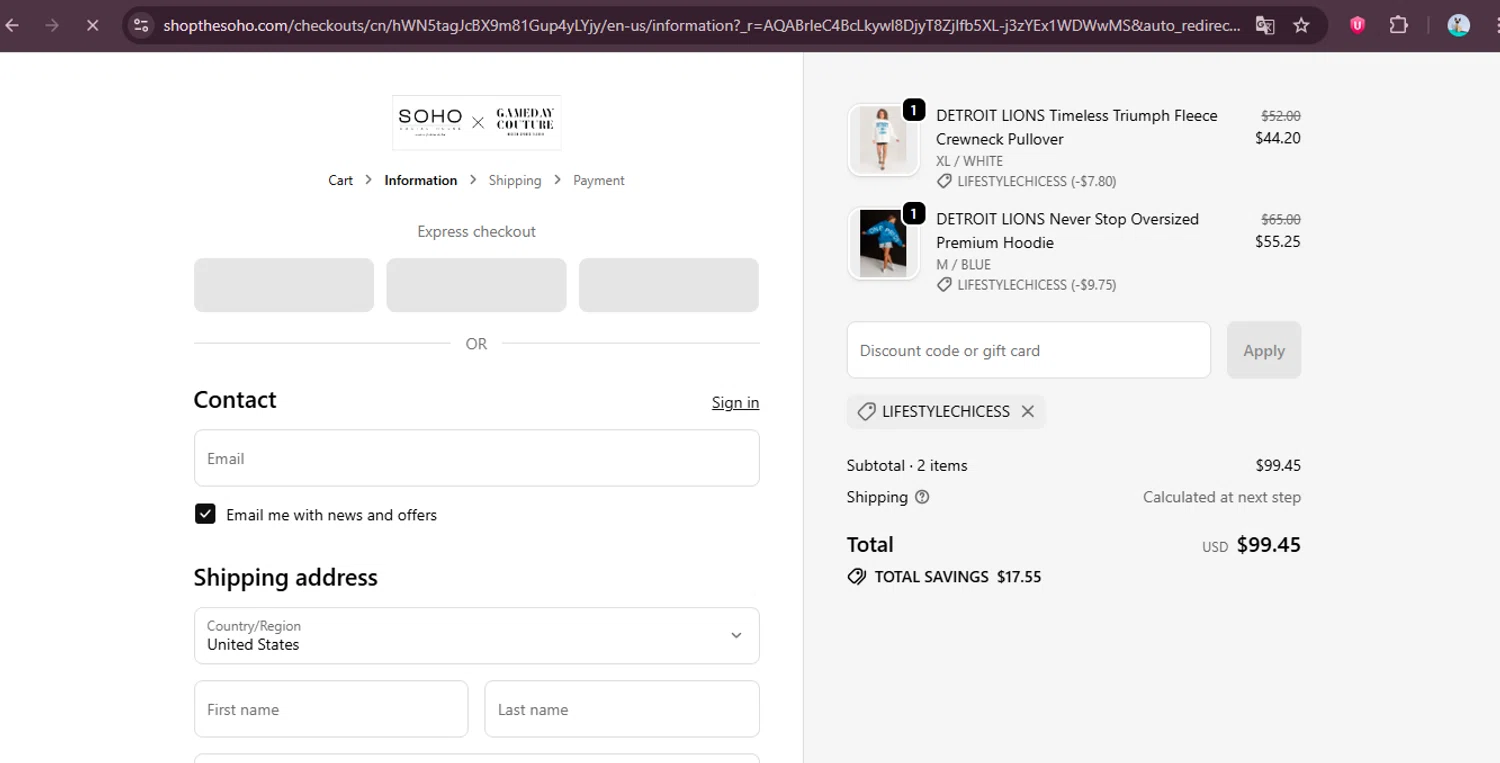Click the Contact heading
This screenshot has width=1500, height=763.
pos(235,399)
